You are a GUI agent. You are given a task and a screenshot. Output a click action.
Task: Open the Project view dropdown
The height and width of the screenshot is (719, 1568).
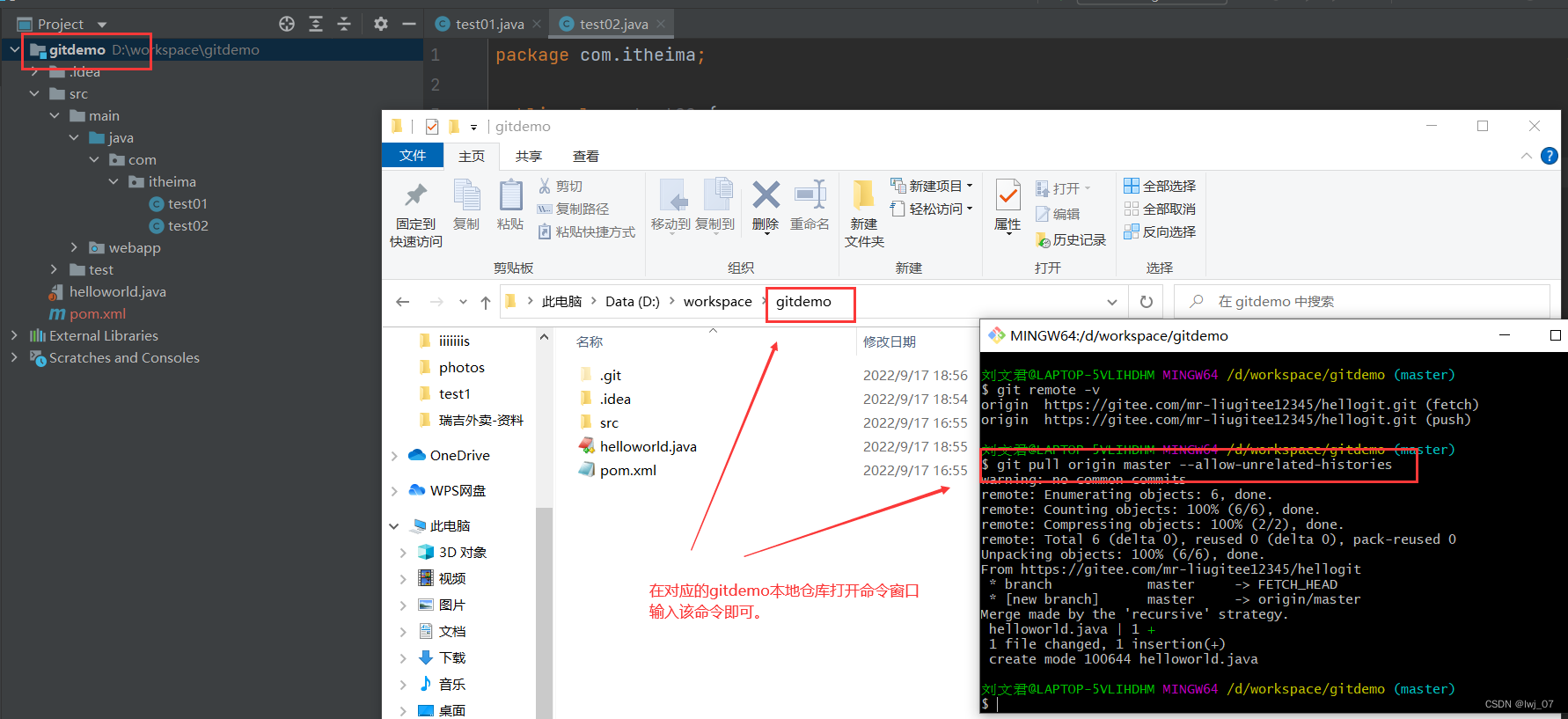click(x=101, y=25)
